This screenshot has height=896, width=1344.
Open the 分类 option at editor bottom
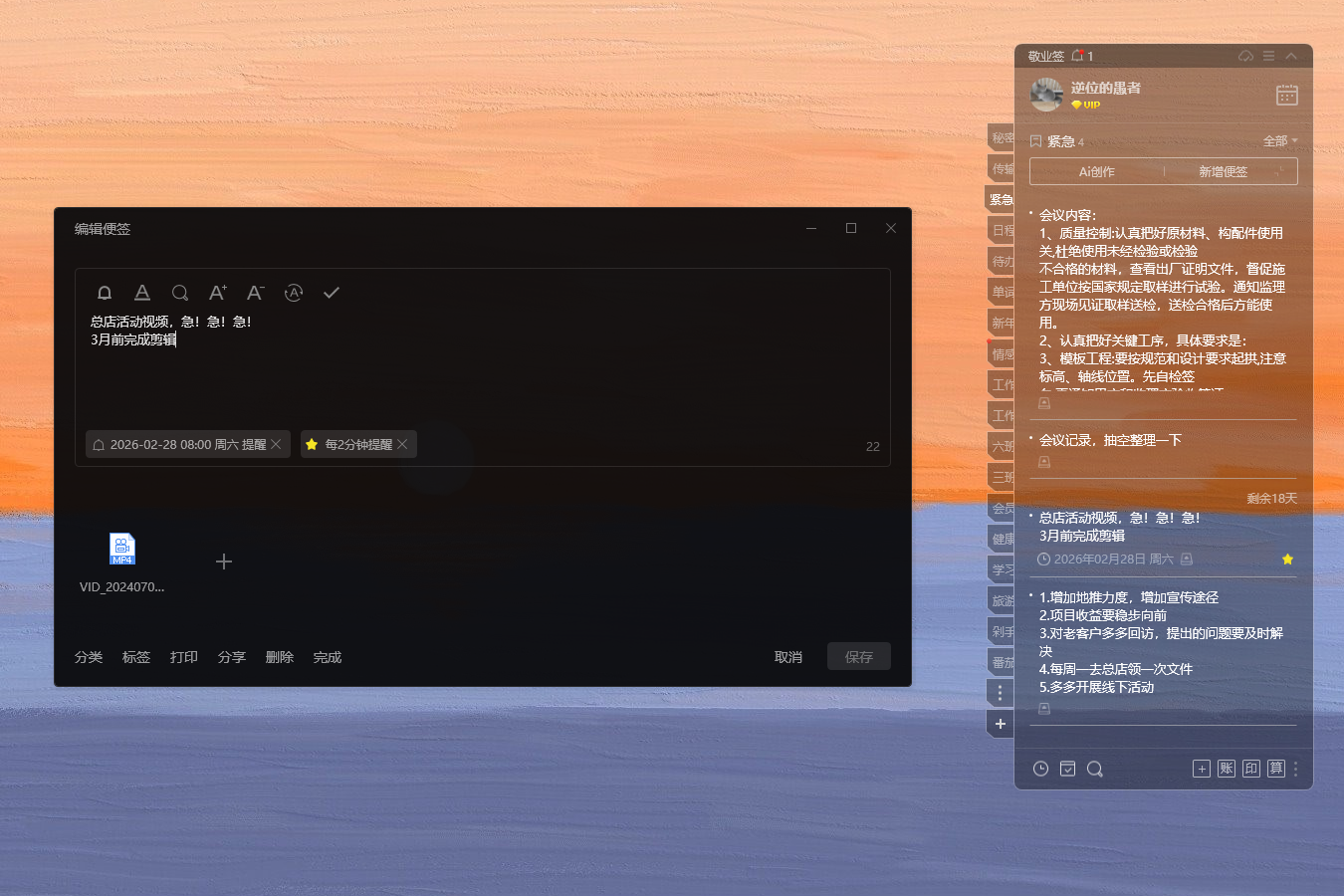(89, 657)
